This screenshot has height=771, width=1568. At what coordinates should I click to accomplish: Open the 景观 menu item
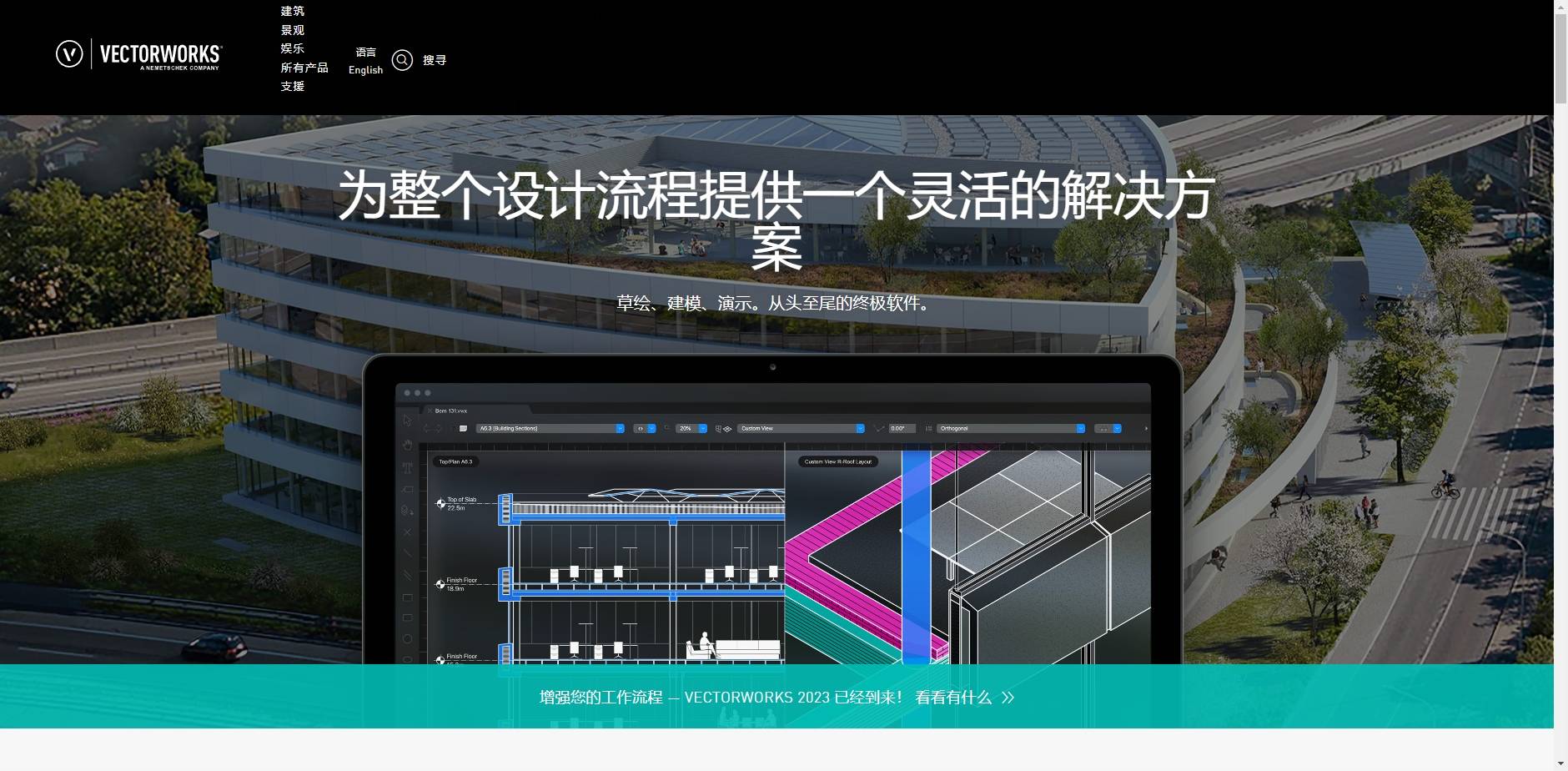[x=292, y=30]
